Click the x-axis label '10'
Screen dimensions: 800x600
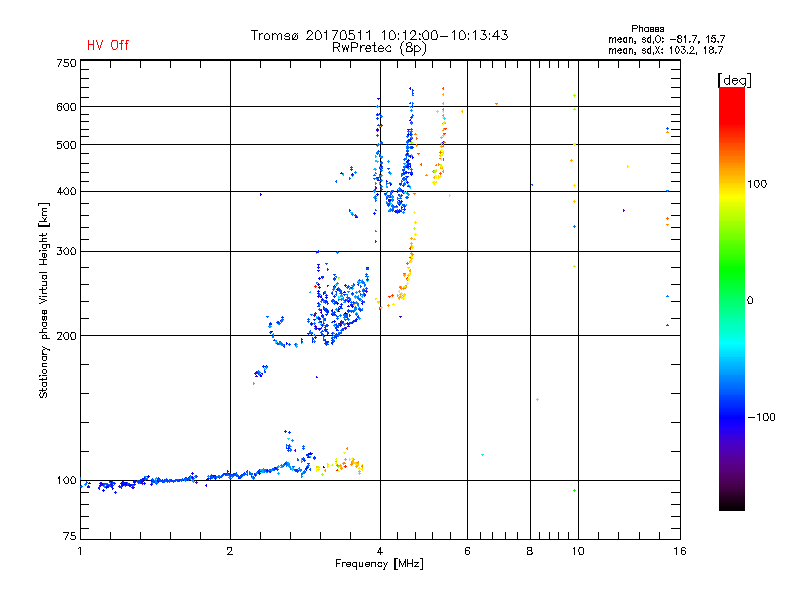point(578,551)
